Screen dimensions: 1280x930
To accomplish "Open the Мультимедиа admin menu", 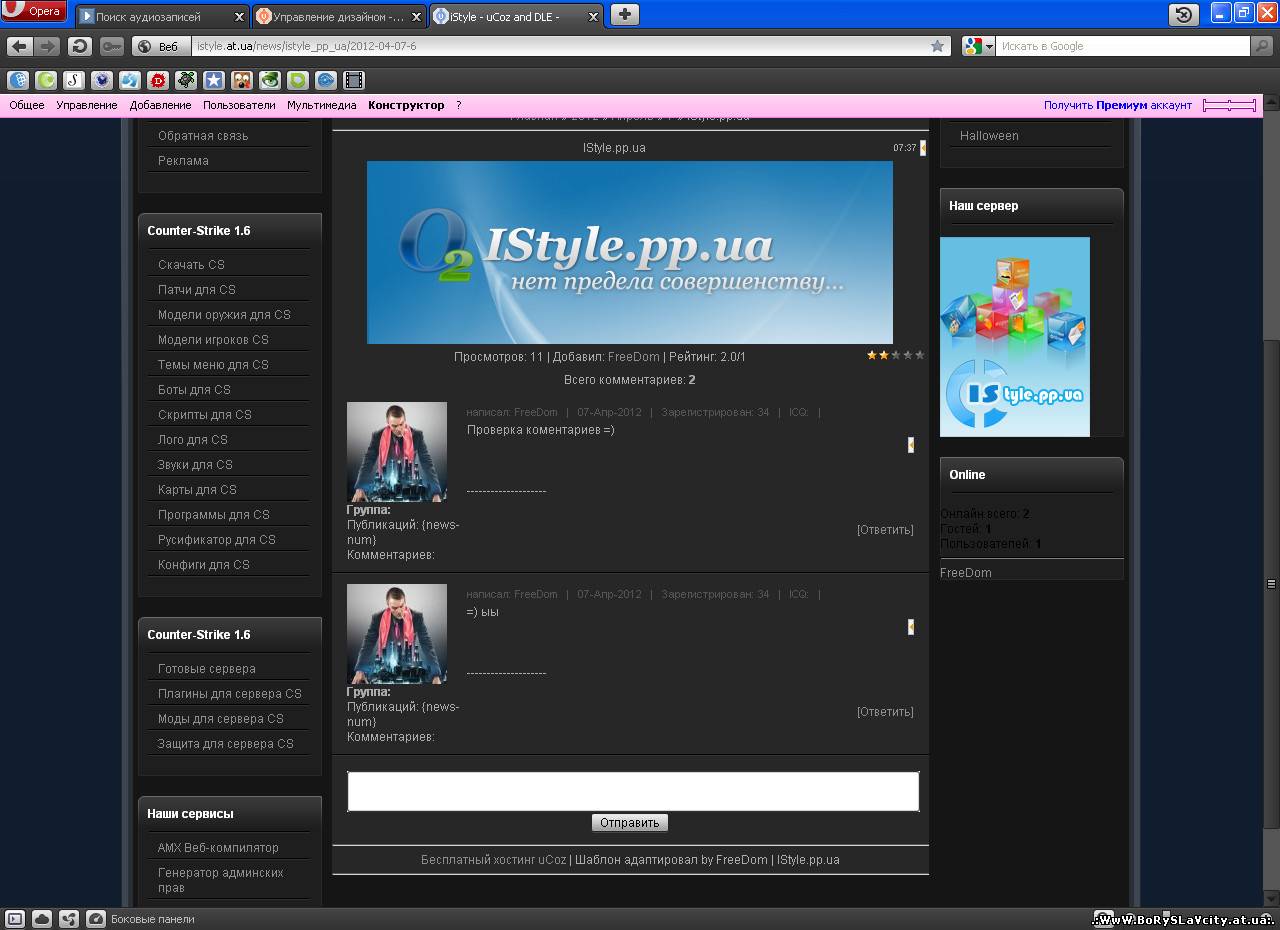I will (322, 105).
